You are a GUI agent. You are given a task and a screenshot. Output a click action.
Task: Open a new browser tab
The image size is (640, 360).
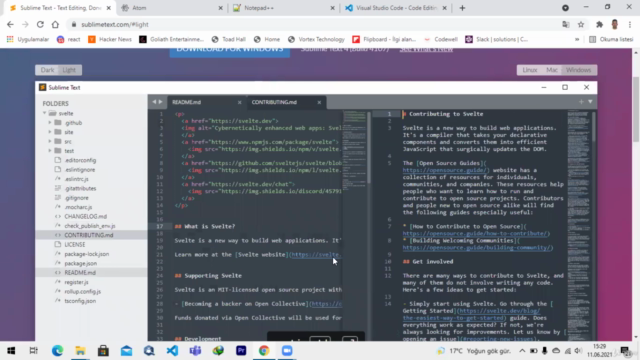coord(462,8)
